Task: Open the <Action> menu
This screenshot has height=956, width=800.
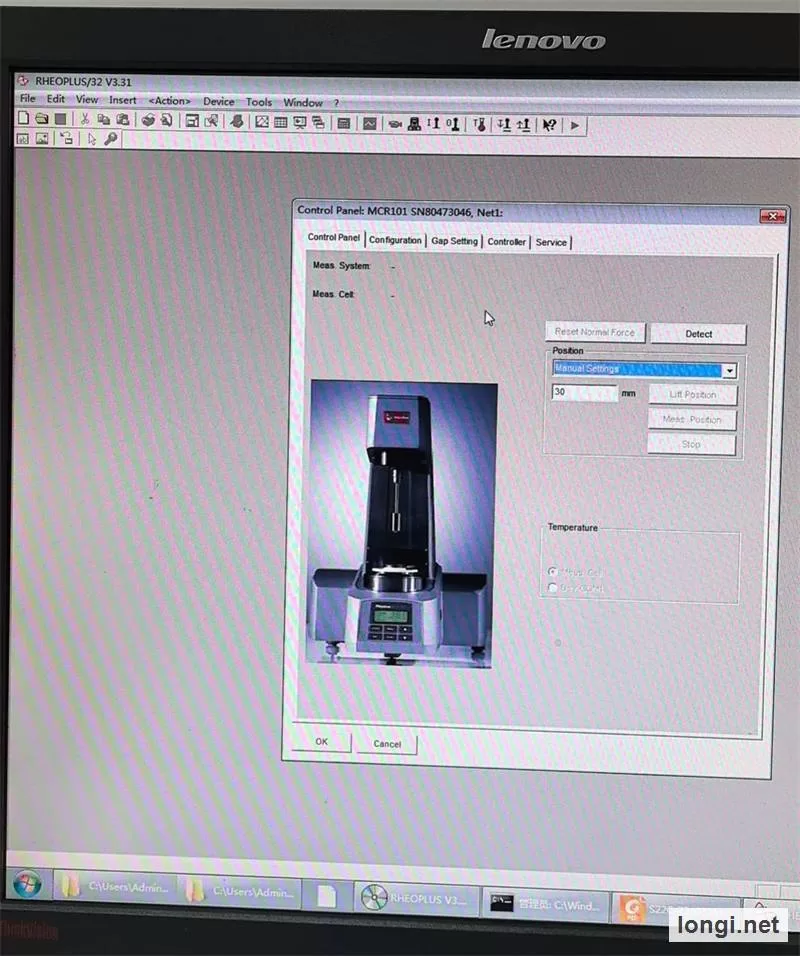Action: pyautogui.click(x=170, y=101)
